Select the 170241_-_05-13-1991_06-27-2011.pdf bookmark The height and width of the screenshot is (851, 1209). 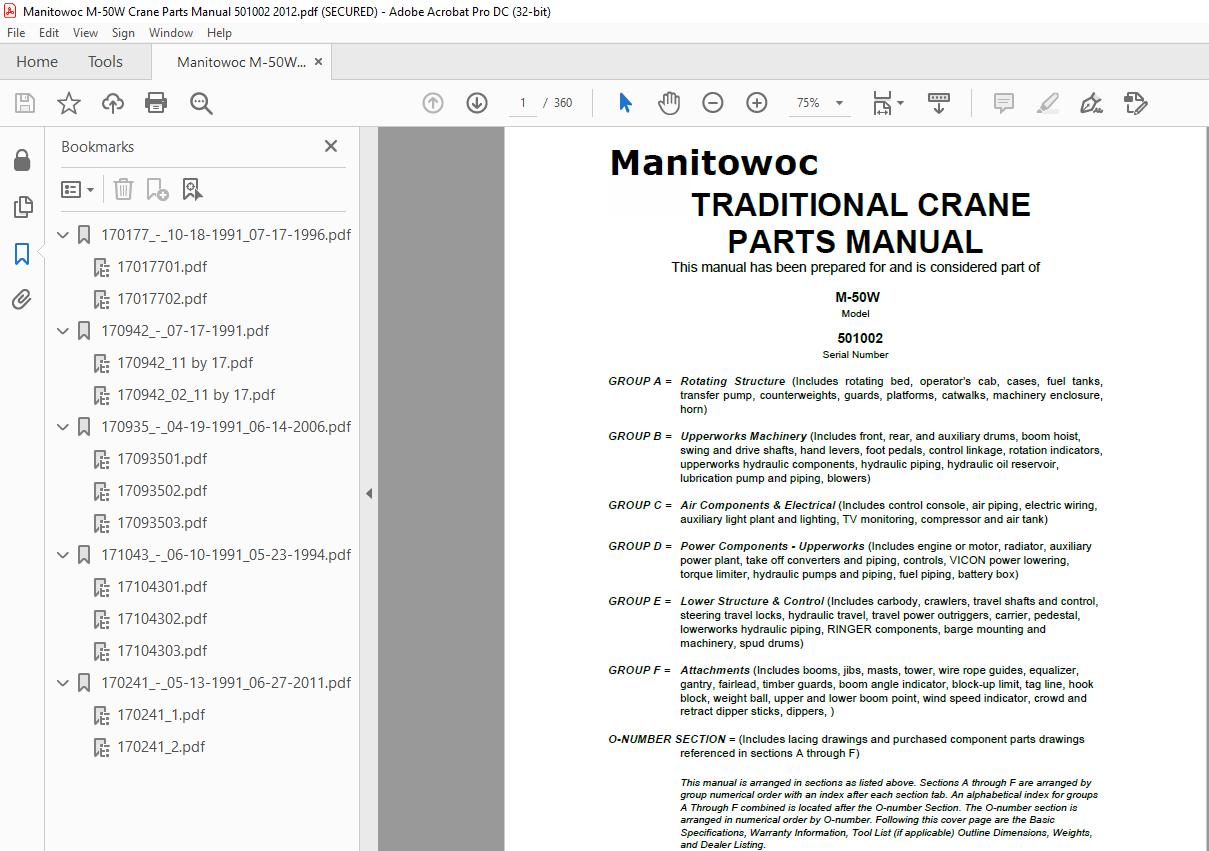(226, 683)
